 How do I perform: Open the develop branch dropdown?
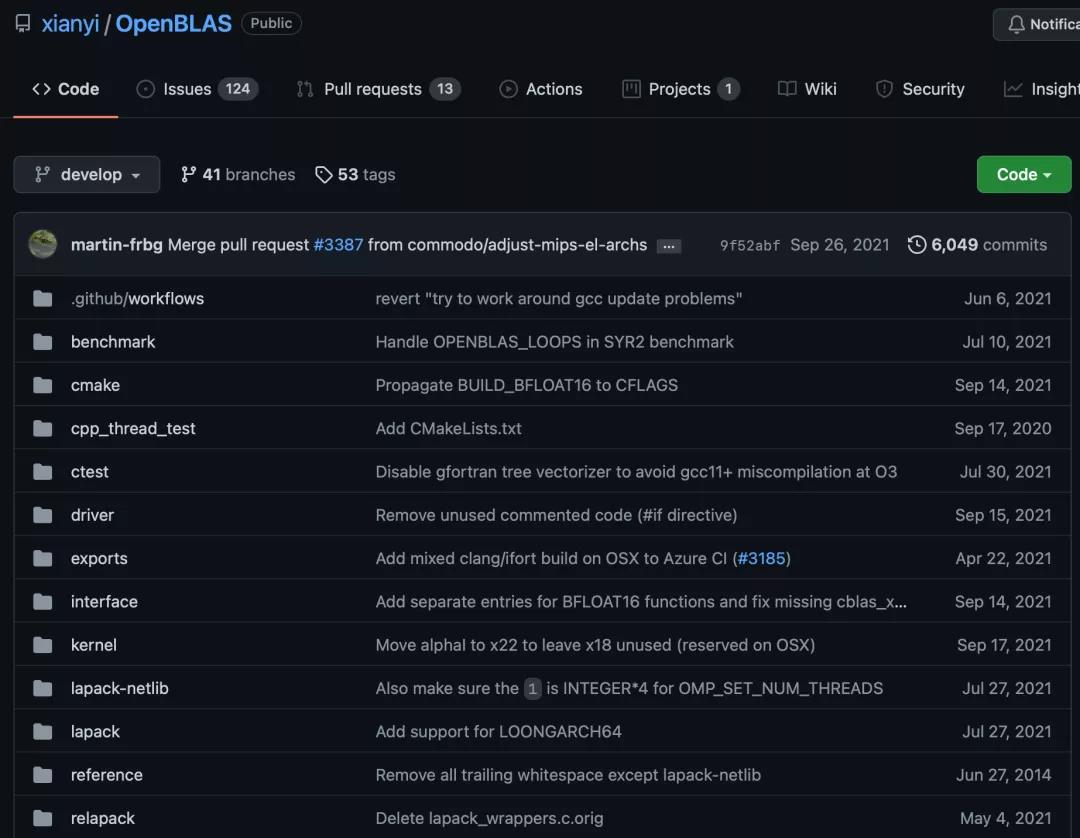(86, 174)
